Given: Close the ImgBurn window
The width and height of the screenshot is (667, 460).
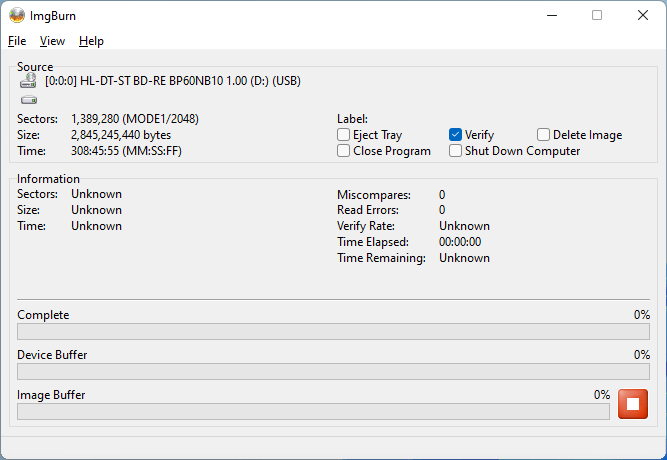Looking at the screenshot, I should pyautogui.click(x=643, y=15).
